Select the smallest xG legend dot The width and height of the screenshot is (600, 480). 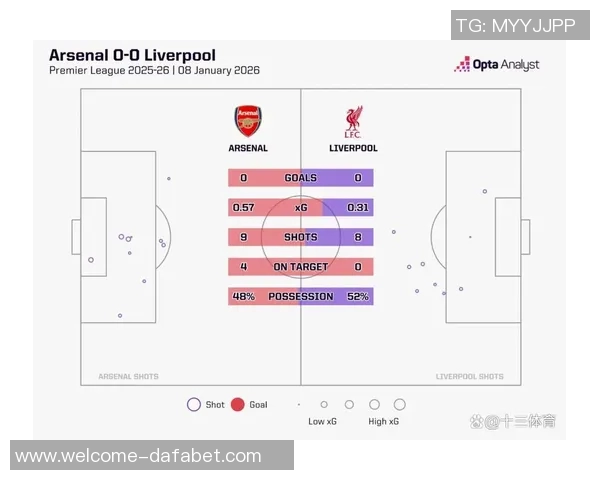coord(299,405)
